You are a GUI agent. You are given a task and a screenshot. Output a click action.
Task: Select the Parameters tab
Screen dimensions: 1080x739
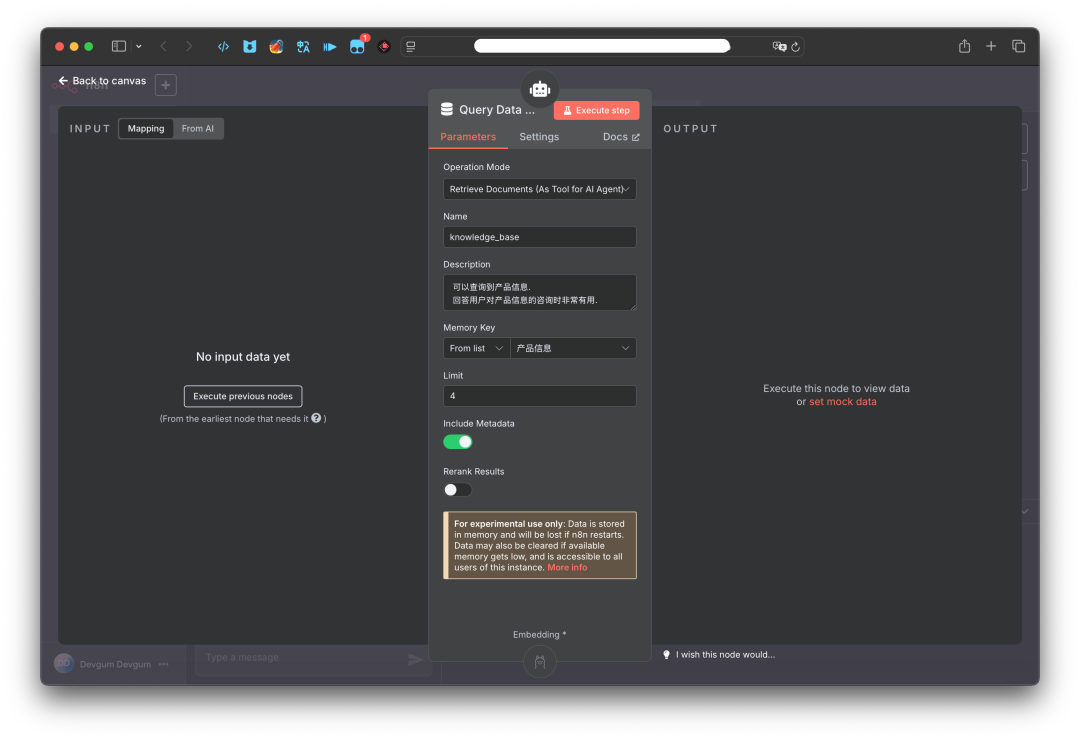click(468, 137)
